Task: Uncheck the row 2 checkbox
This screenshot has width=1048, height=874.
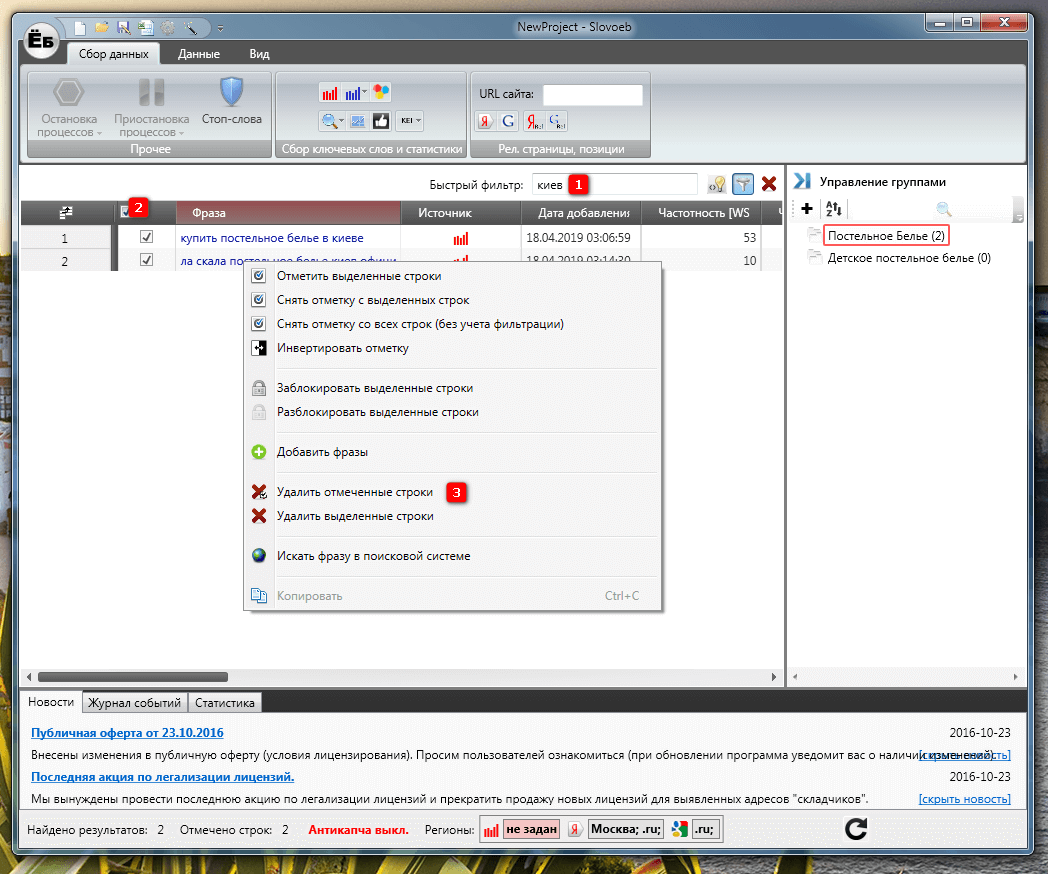Action: coord(146,259)
